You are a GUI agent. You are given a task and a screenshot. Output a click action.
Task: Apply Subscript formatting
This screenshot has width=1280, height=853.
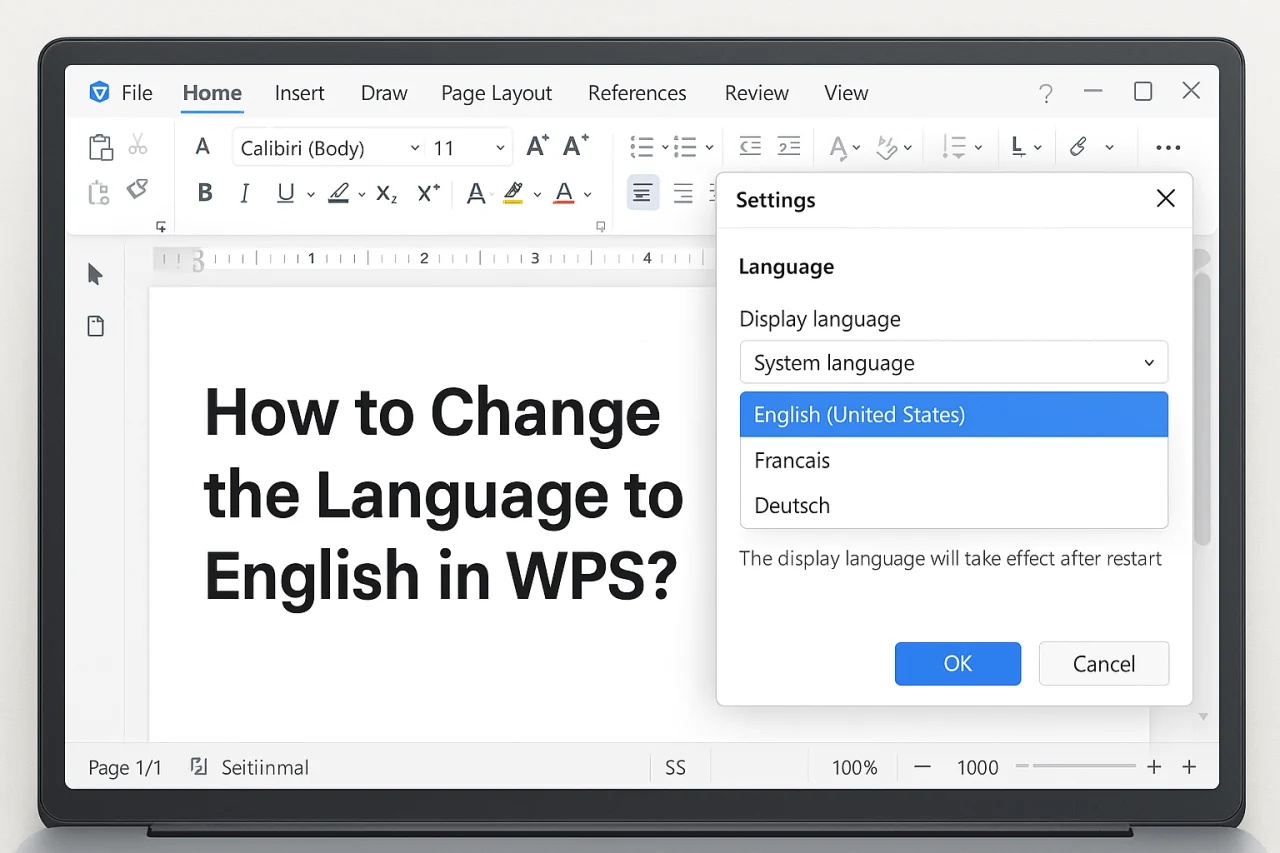point(387,193)
